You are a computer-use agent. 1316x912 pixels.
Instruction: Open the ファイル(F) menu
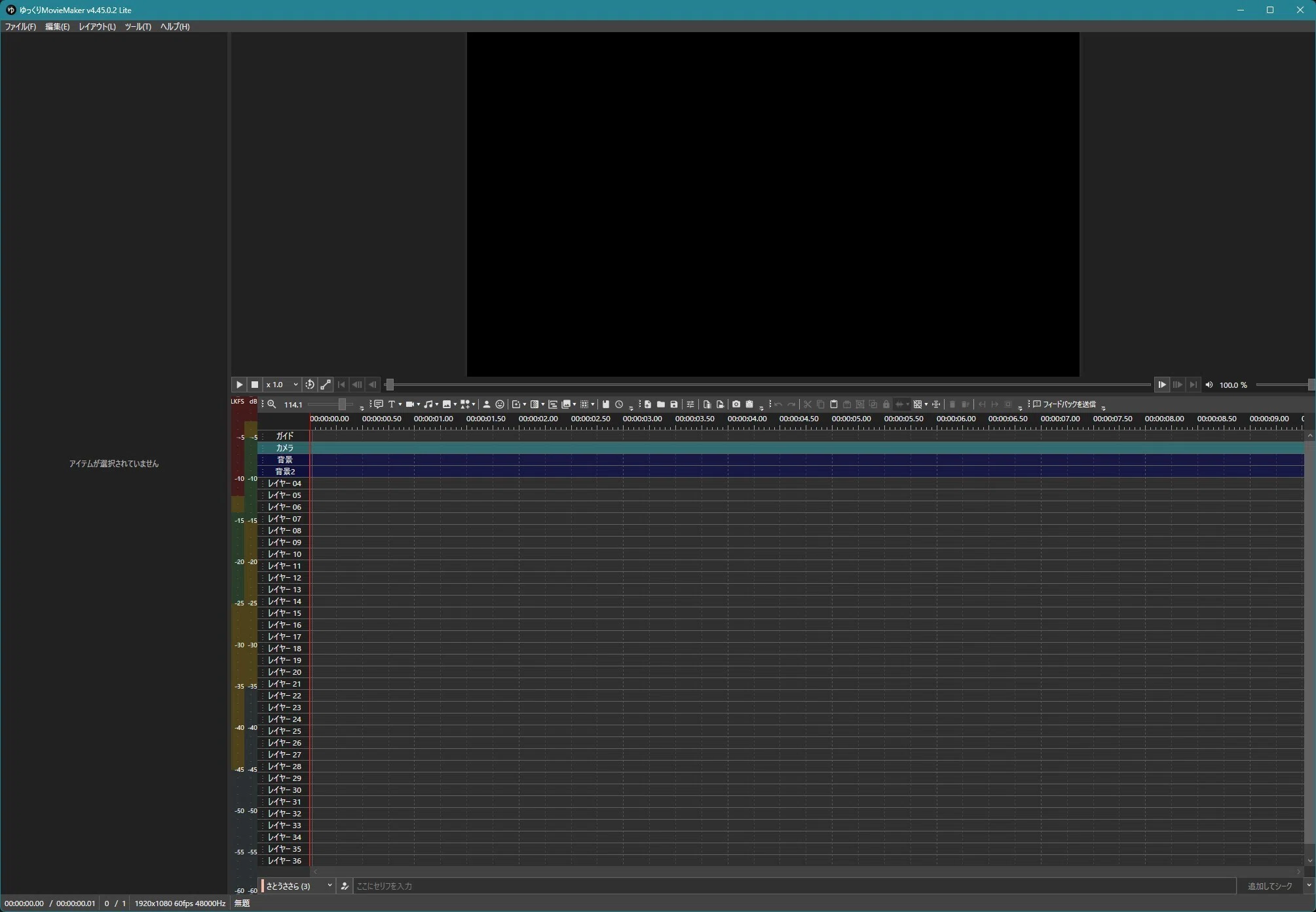(20, 27)
